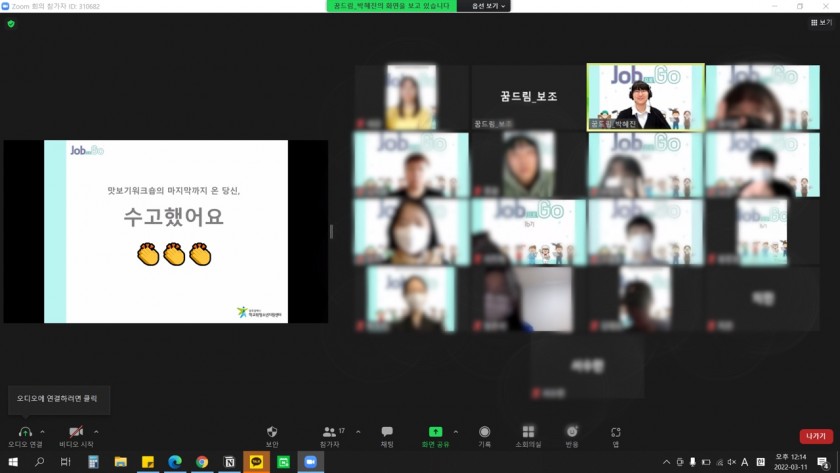This screenshot has height=473, width=840.
Task: Toggle video with 비디오 시작 button
Action: pyautogui.click(x=76, y=432)
